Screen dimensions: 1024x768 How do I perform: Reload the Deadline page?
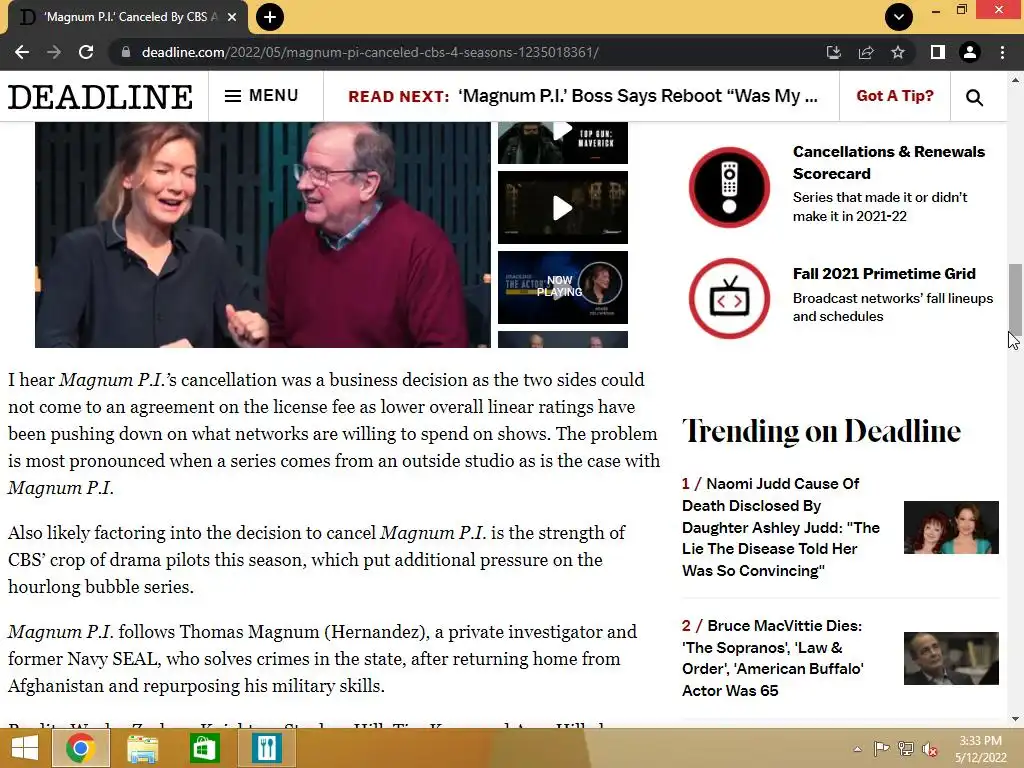tap(86, 52)
